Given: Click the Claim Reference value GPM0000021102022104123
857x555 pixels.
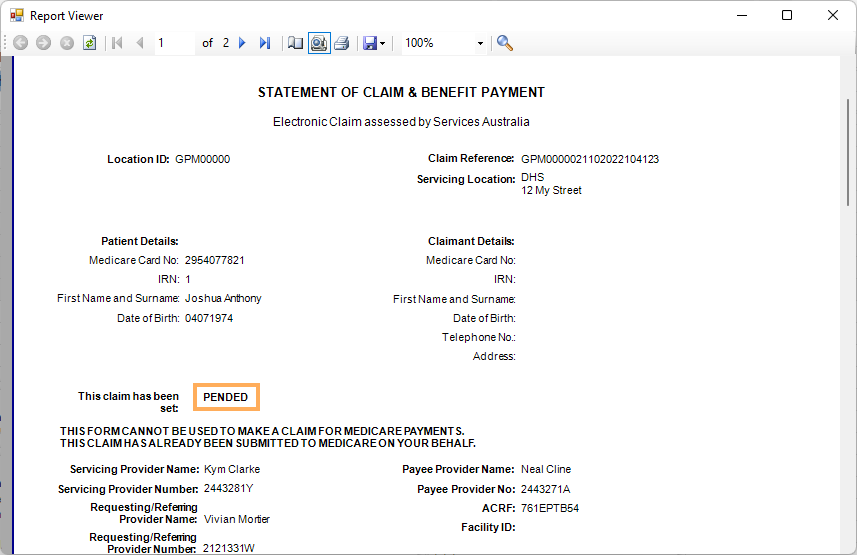Looking at the screenshot, I should pos(590,159).
